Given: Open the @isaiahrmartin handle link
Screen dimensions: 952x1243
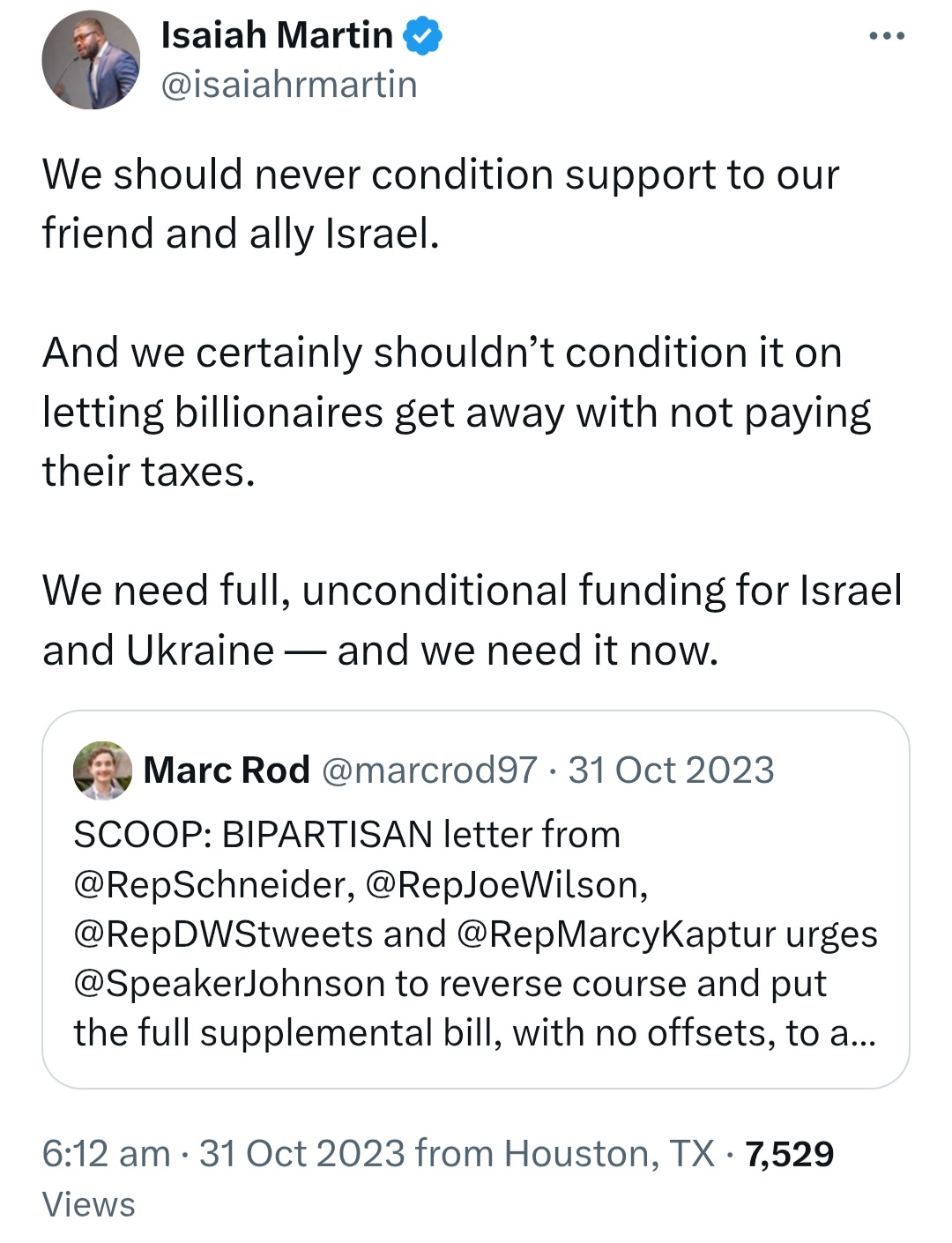Looking at the screenshot, I should (x=289, y=85).
